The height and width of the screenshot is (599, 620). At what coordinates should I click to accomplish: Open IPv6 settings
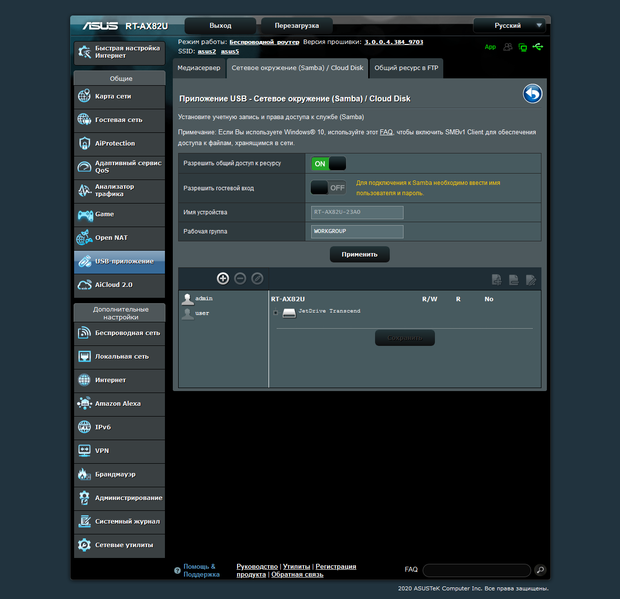click(119, 427)
